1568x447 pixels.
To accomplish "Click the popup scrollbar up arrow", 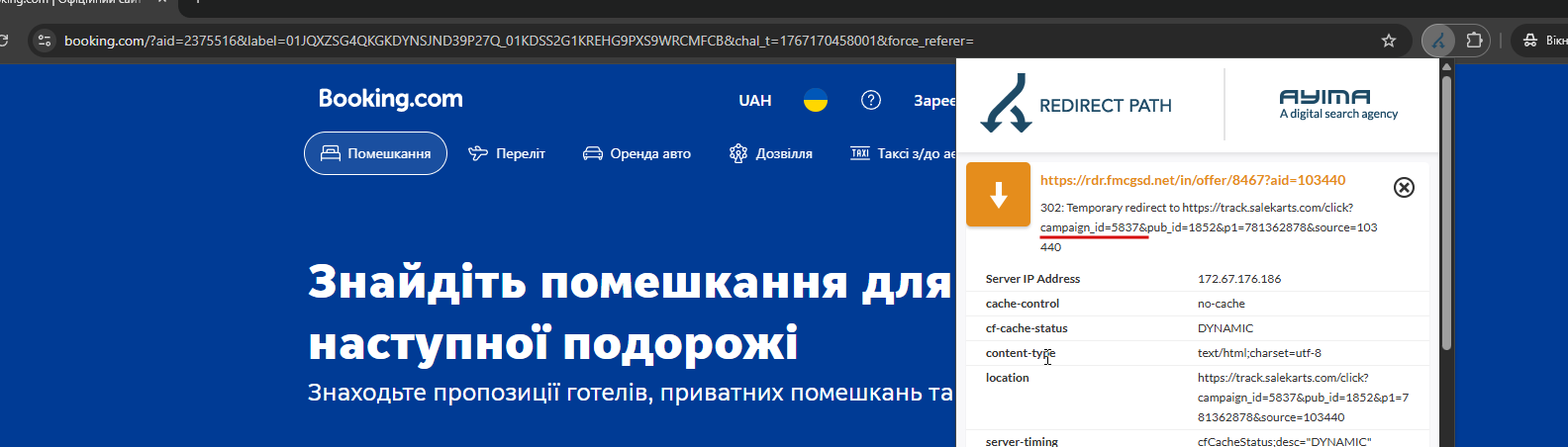I will [x=1446, y=66].
